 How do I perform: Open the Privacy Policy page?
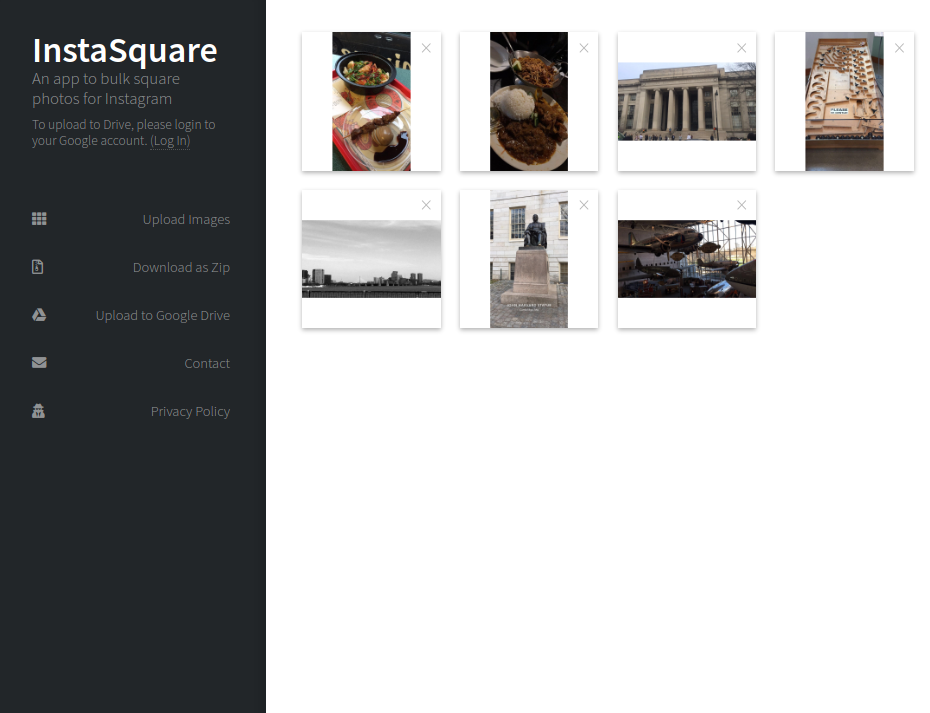tap(190, 411)
